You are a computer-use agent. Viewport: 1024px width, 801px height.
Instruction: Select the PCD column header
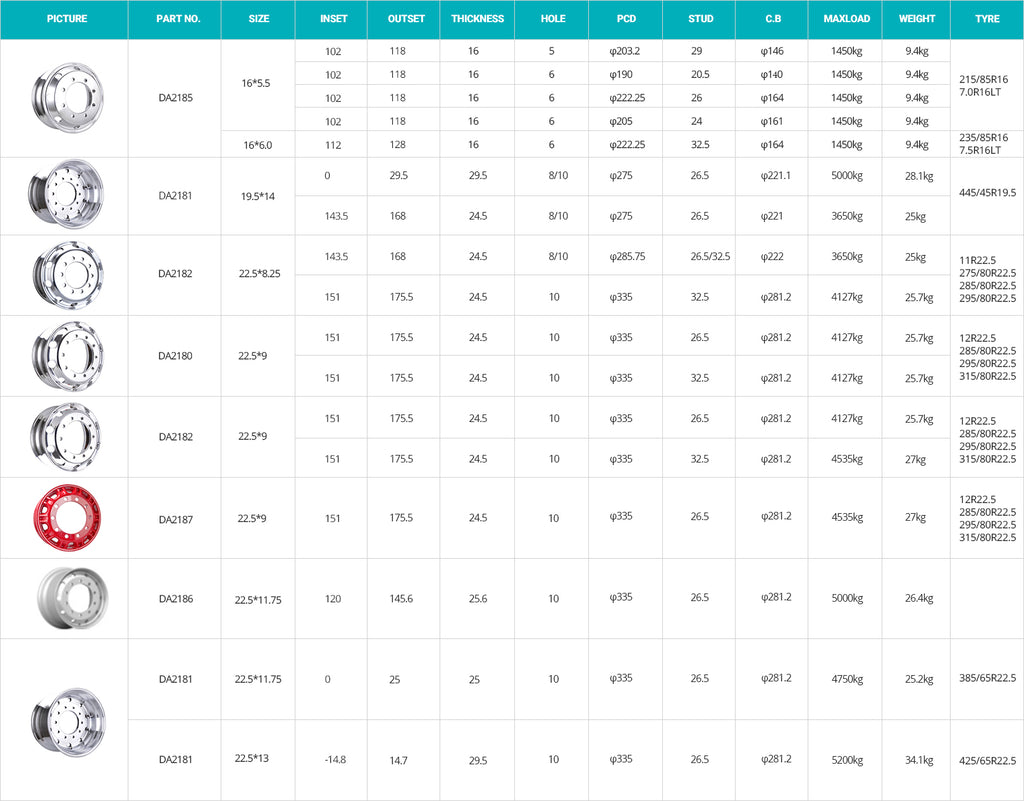[626, 19]
